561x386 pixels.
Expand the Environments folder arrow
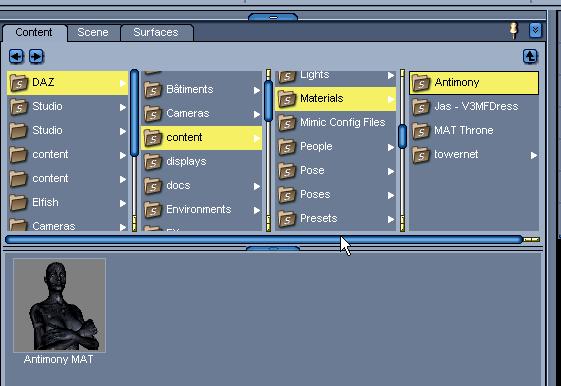tap(257, 210)
